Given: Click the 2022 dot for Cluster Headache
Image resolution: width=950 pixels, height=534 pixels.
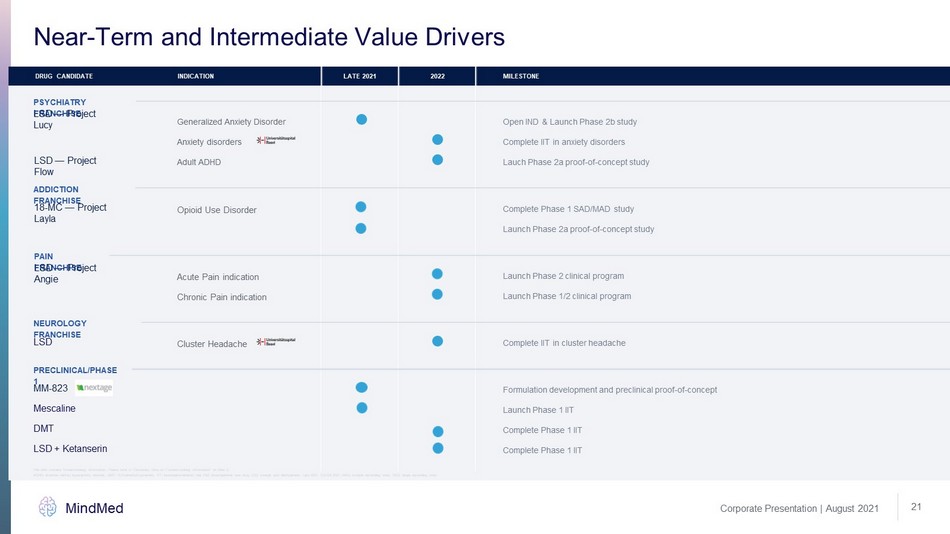Looking at the screenshot, I should click(x=437, y=342).
